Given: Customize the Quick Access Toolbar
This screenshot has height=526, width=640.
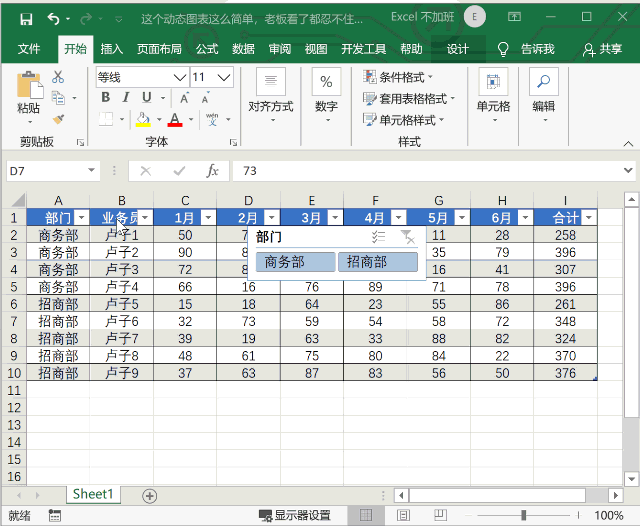Looking at the screenshot, I should point(119,19).
